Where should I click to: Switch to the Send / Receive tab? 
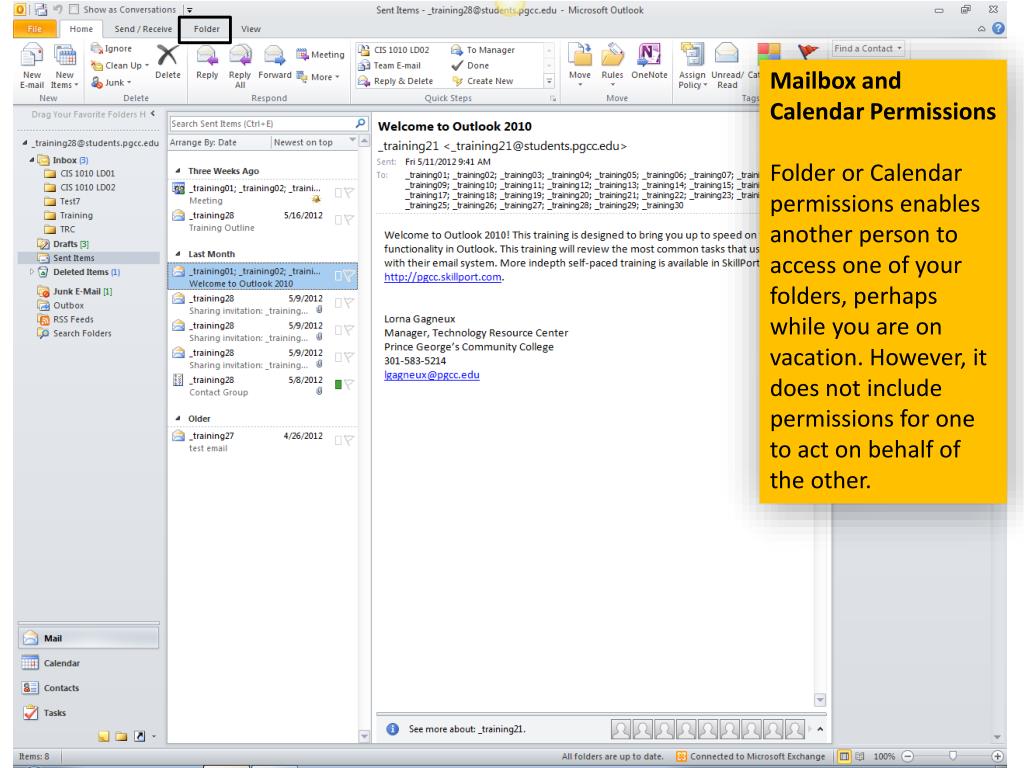click(143, 29)
